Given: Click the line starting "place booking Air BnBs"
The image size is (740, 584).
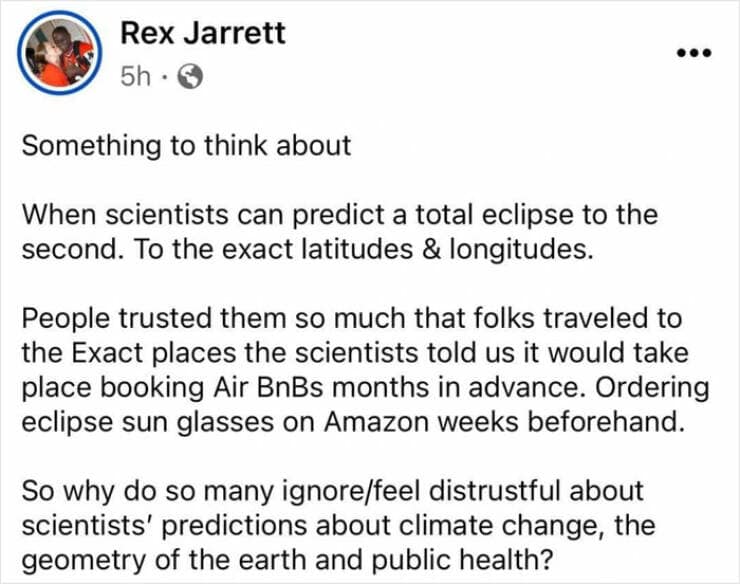Looking at the screenshot, I should tap(365, 387).
